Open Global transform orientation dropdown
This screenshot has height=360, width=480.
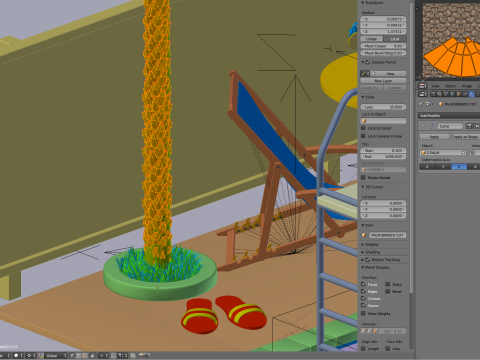tap(56, 356)
